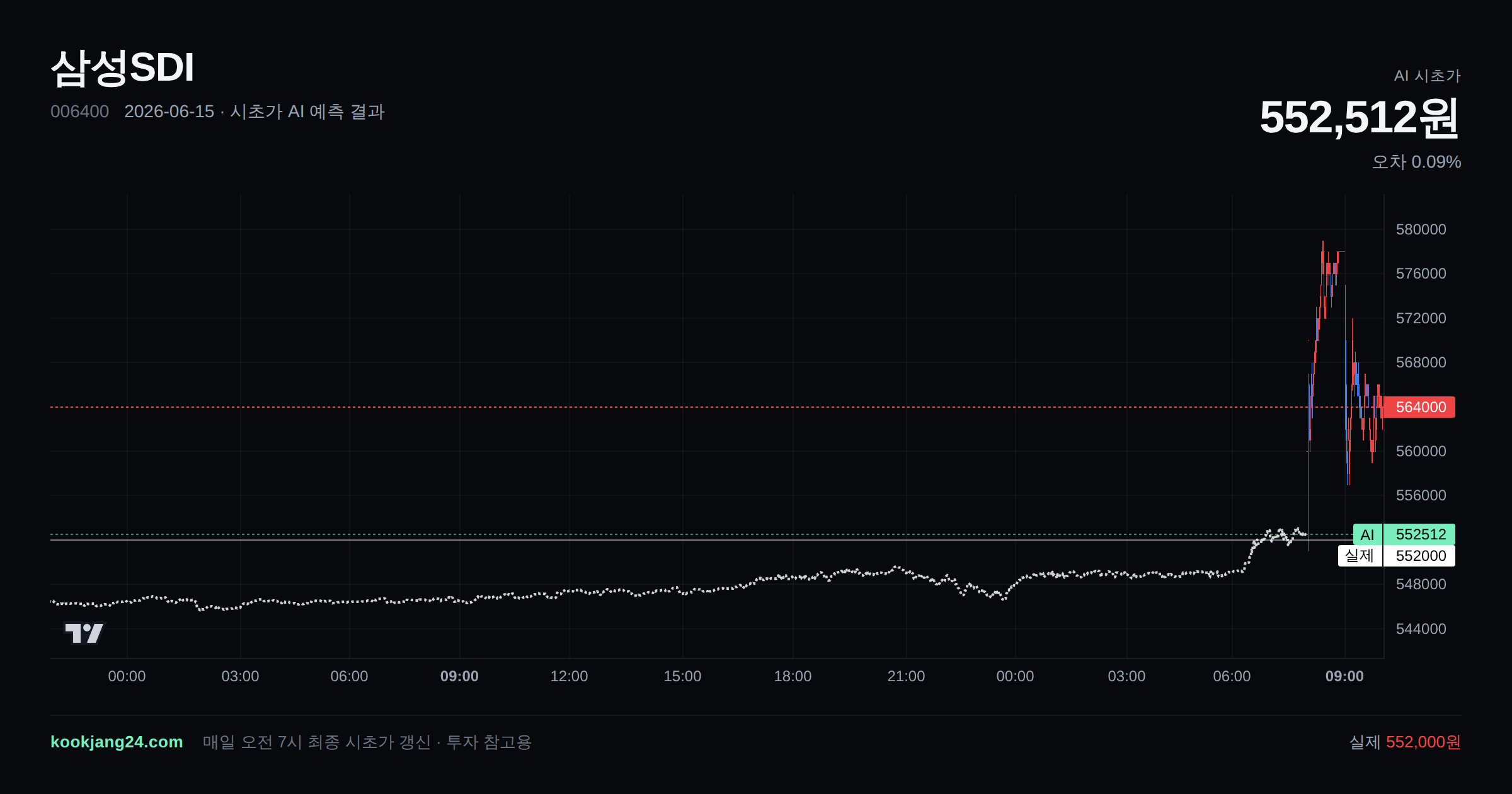
Task: Click the 21:00 time axis label
Action: (x=906, y=676)
